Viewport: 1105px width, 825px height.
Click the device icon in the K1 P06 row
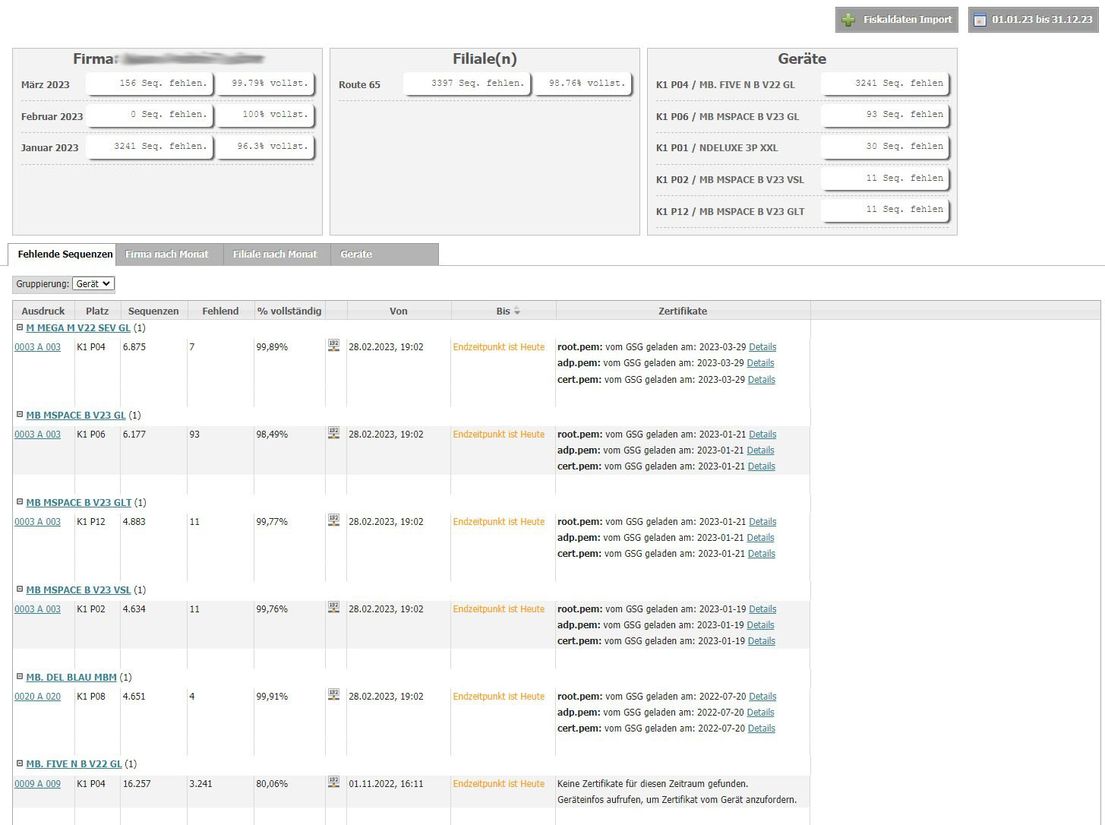pos(334,433)
